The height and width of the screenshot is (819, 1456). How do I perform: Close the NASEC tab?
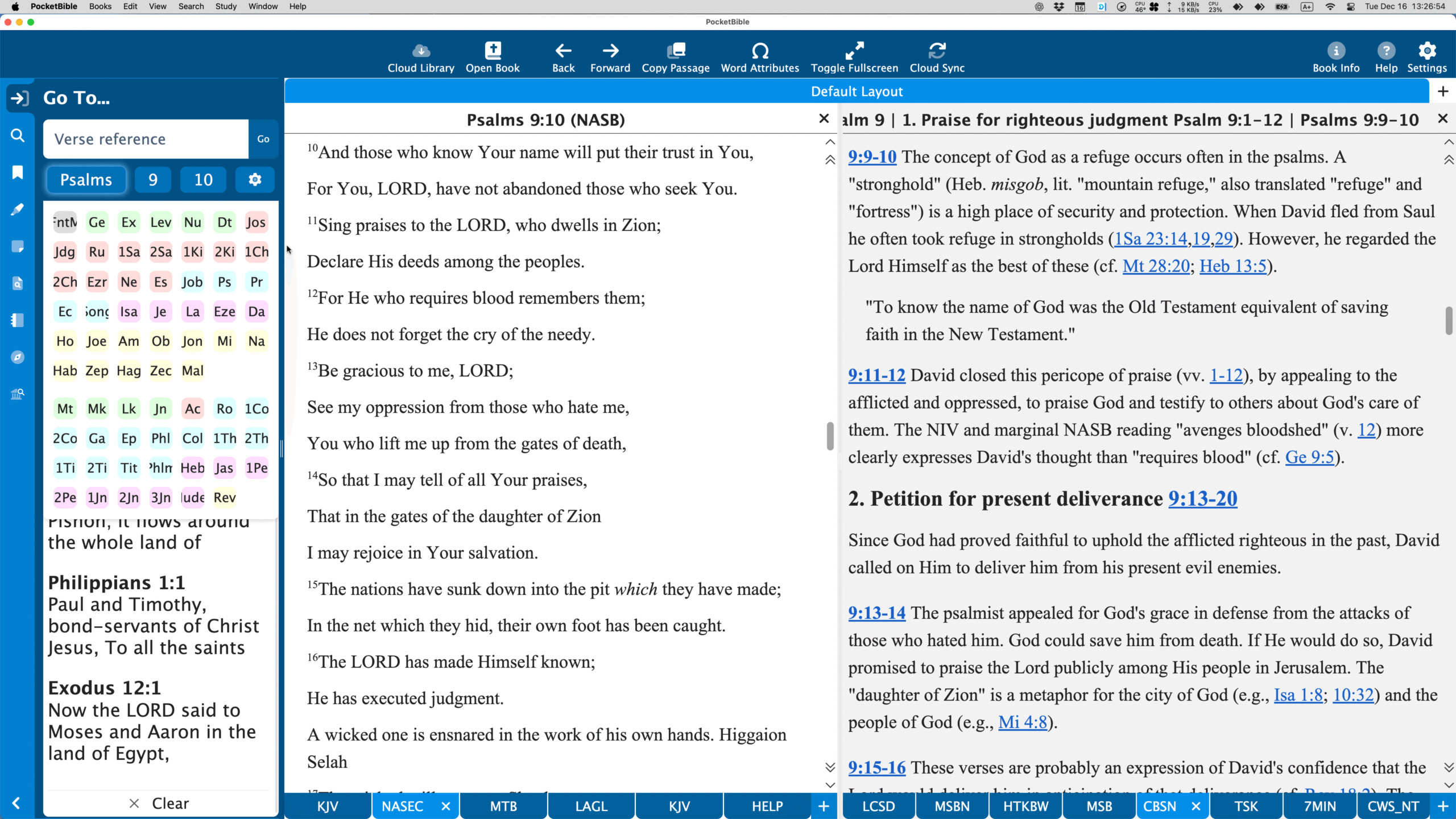pos(446,806)
